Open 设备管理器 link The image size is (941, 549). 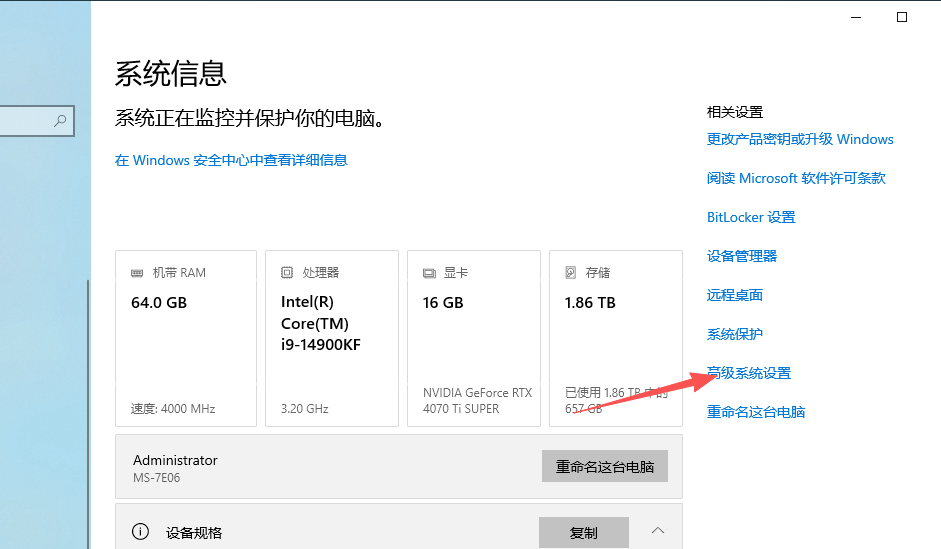[742, 256]
